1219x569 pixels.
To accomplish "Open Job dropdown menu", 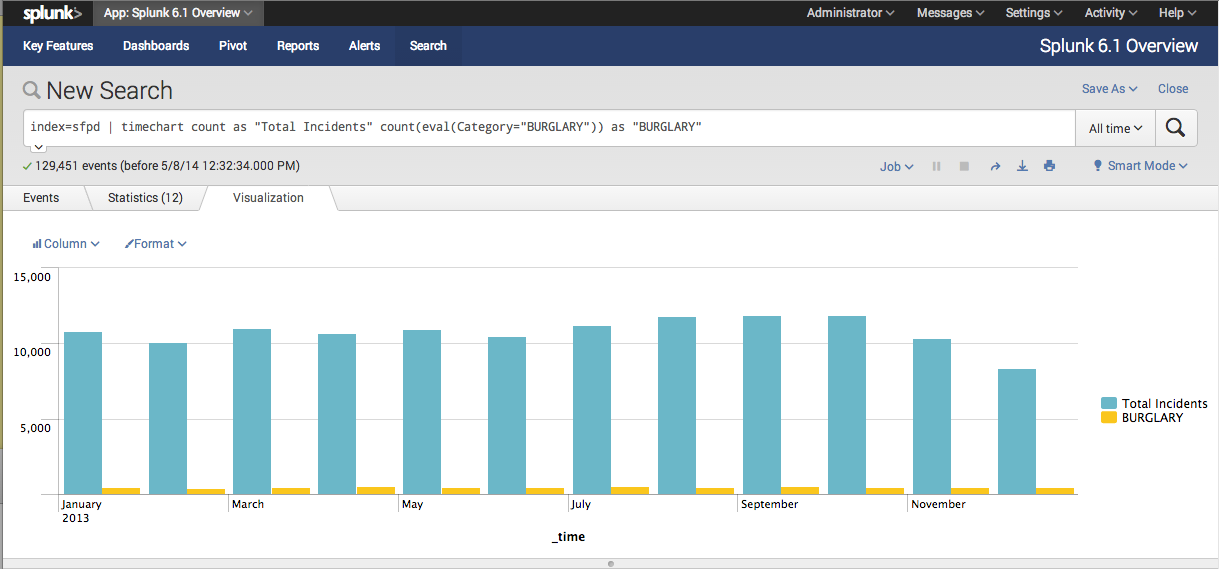I will click(897, 167).
